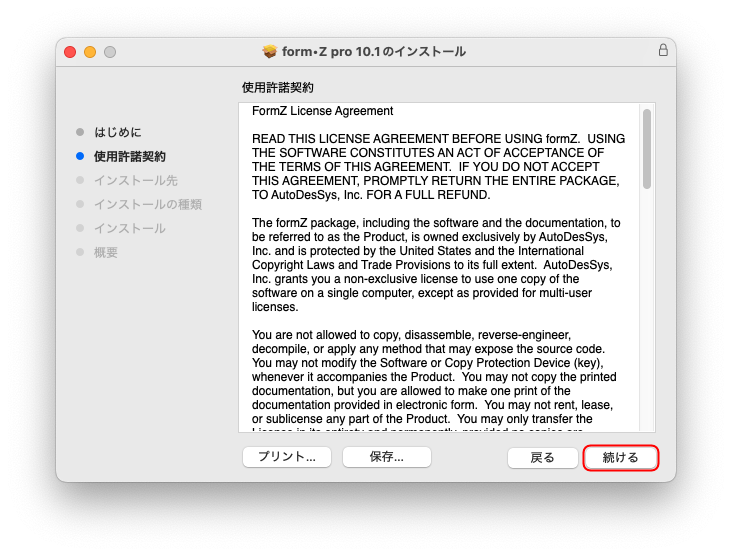Save the license using 保存... button
732x556 pixels.
click(x=386, y=457)
